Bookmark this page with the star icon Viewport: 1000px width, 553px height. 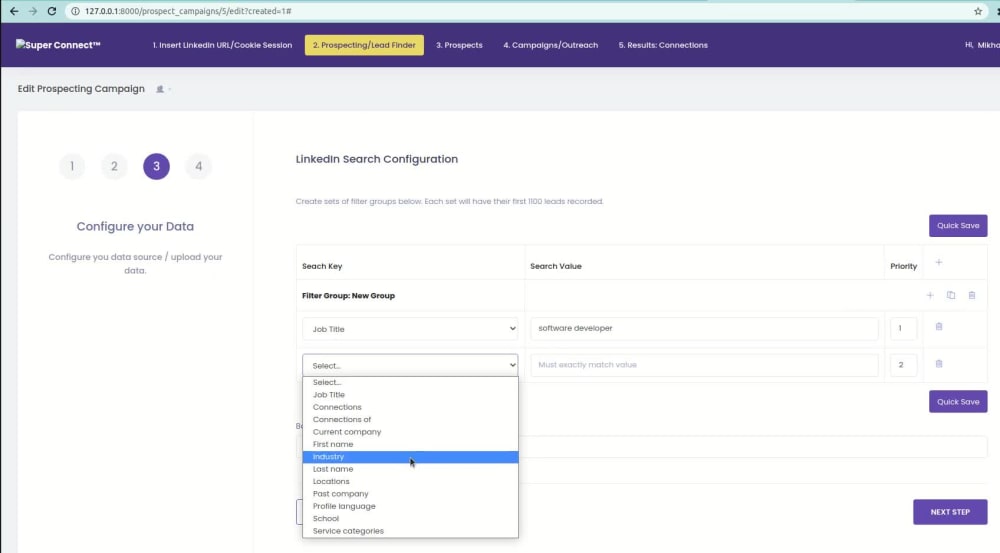(978, 11)
